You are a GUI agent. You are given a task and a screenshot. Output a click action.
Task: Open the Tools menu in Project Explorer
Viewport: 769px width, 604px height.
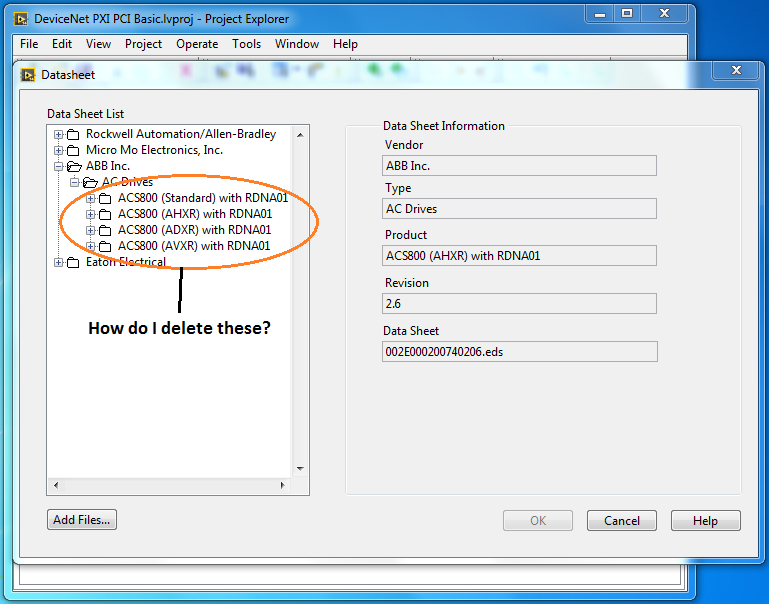246,44
